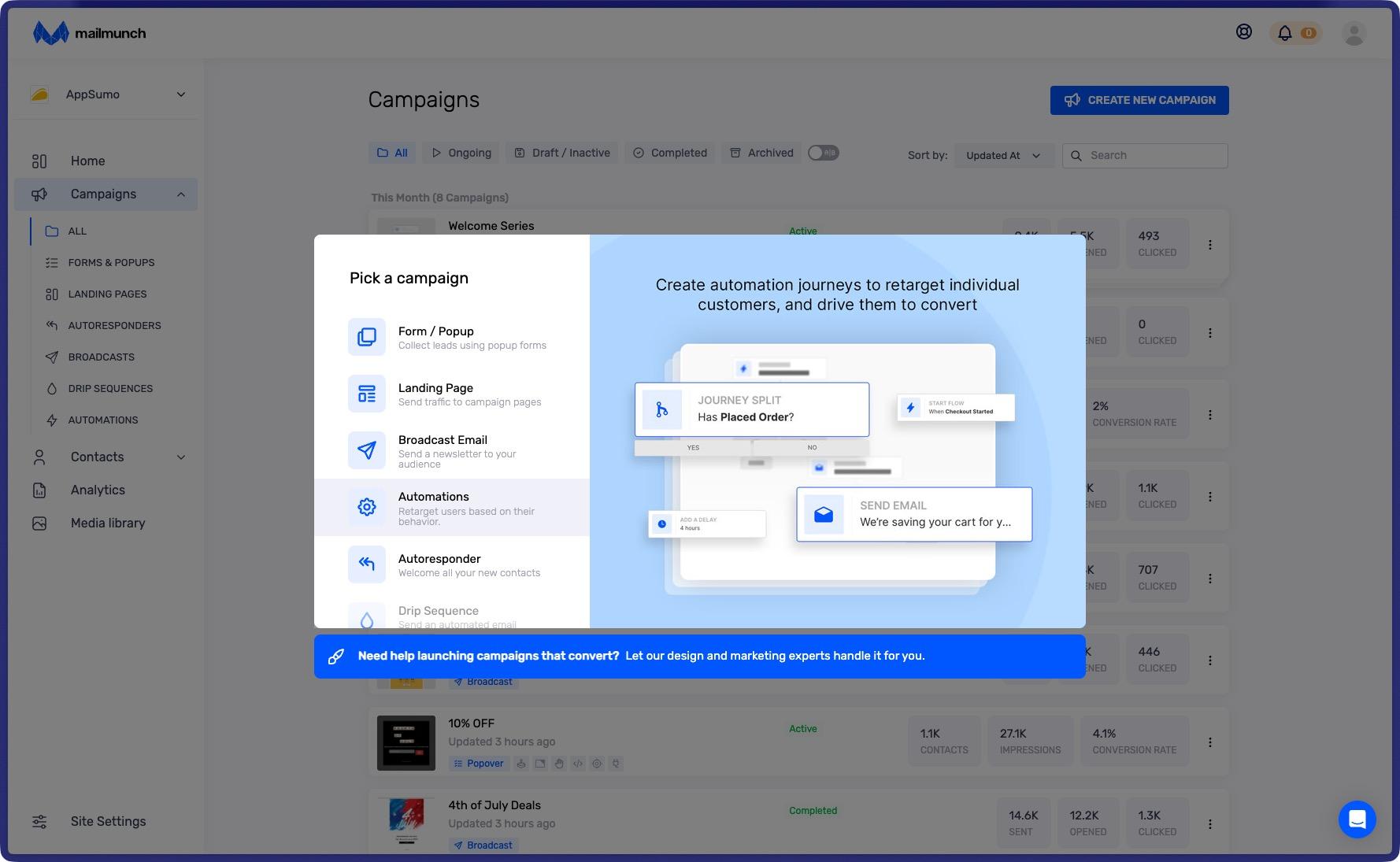Open Automations submenu item

click(x=103, y=420)
